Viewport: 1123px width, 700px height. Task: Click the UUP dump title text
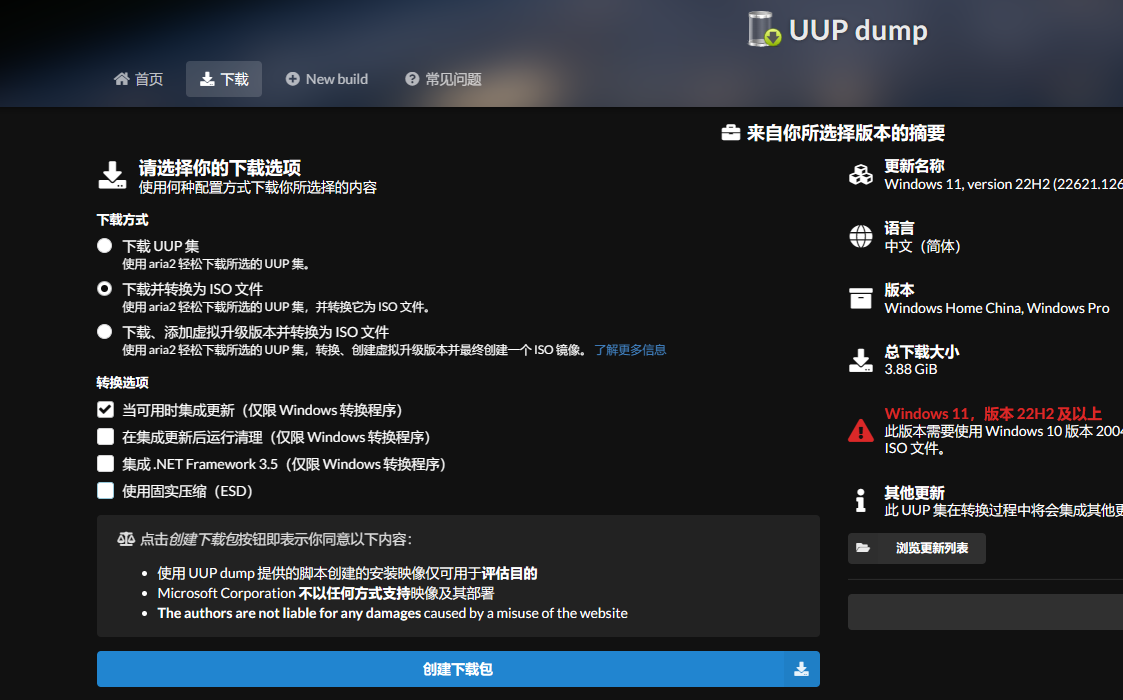[x=858, y=30]
